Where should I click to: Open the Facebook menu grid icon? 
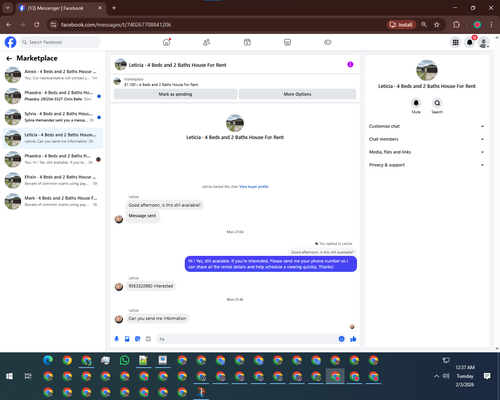click(x=455, y=42)
